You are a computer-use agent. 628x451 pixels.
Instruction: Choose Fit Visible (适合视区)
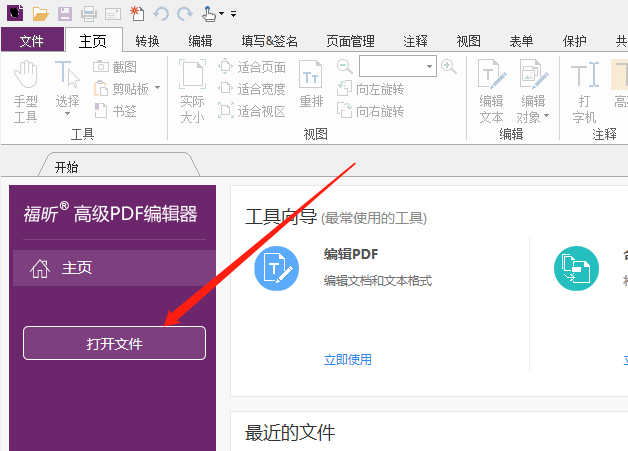pos(252,111)
